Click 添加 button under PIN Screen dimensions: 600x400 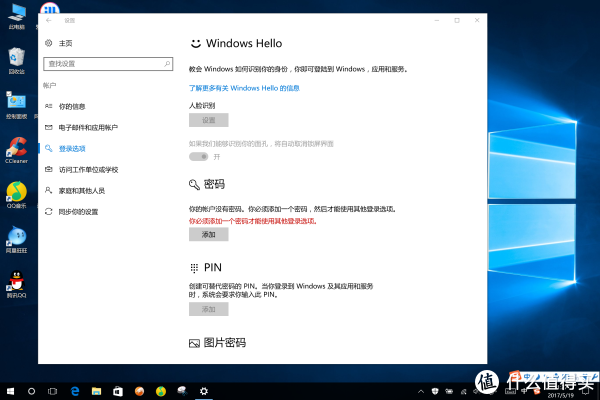pyautogui.click(x=209, y=309)
